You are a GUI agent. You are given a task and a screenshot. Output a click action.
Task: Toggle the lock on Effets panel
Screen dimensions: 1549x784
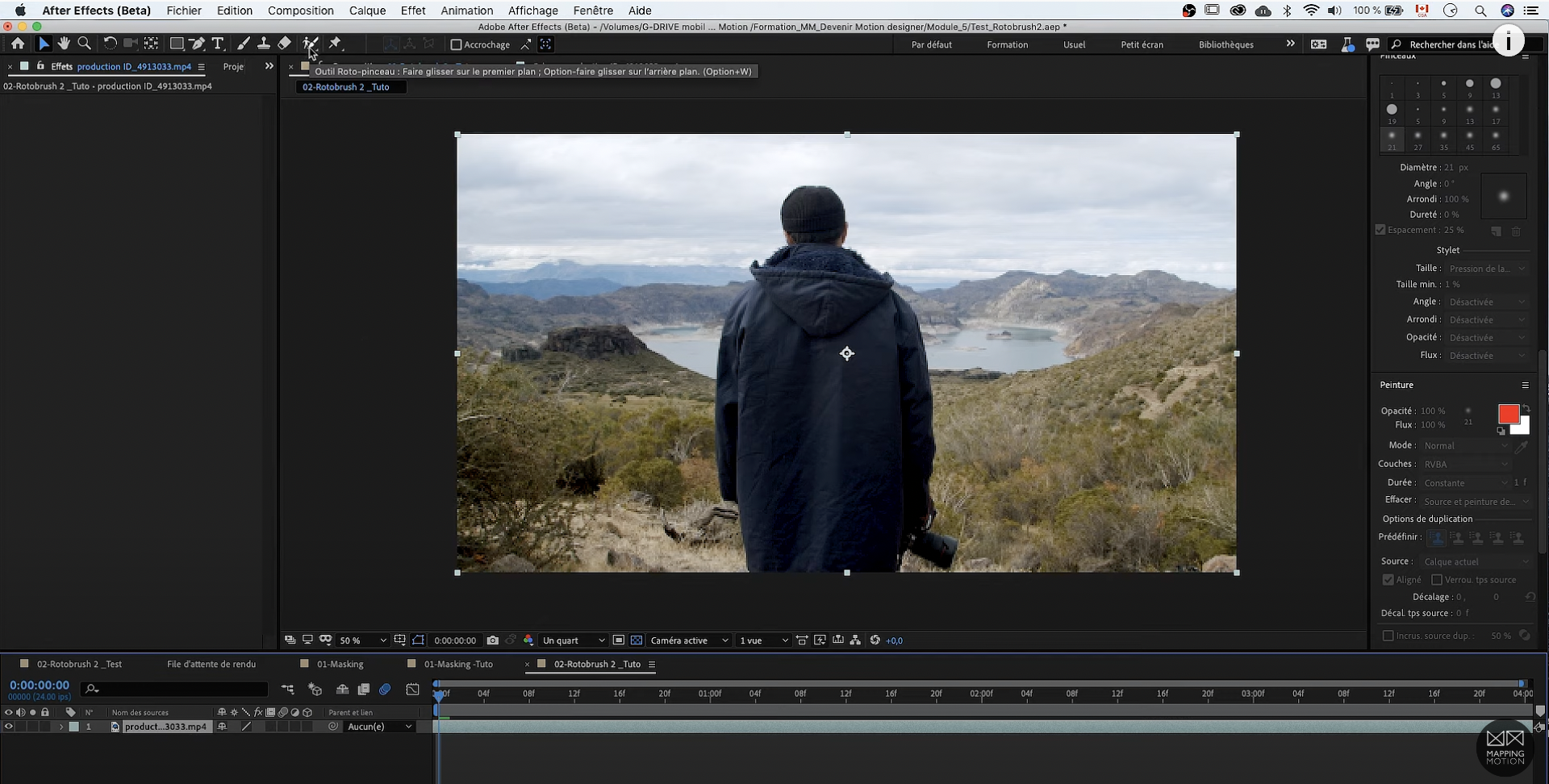pyautogui.click(x=40, y=66)
